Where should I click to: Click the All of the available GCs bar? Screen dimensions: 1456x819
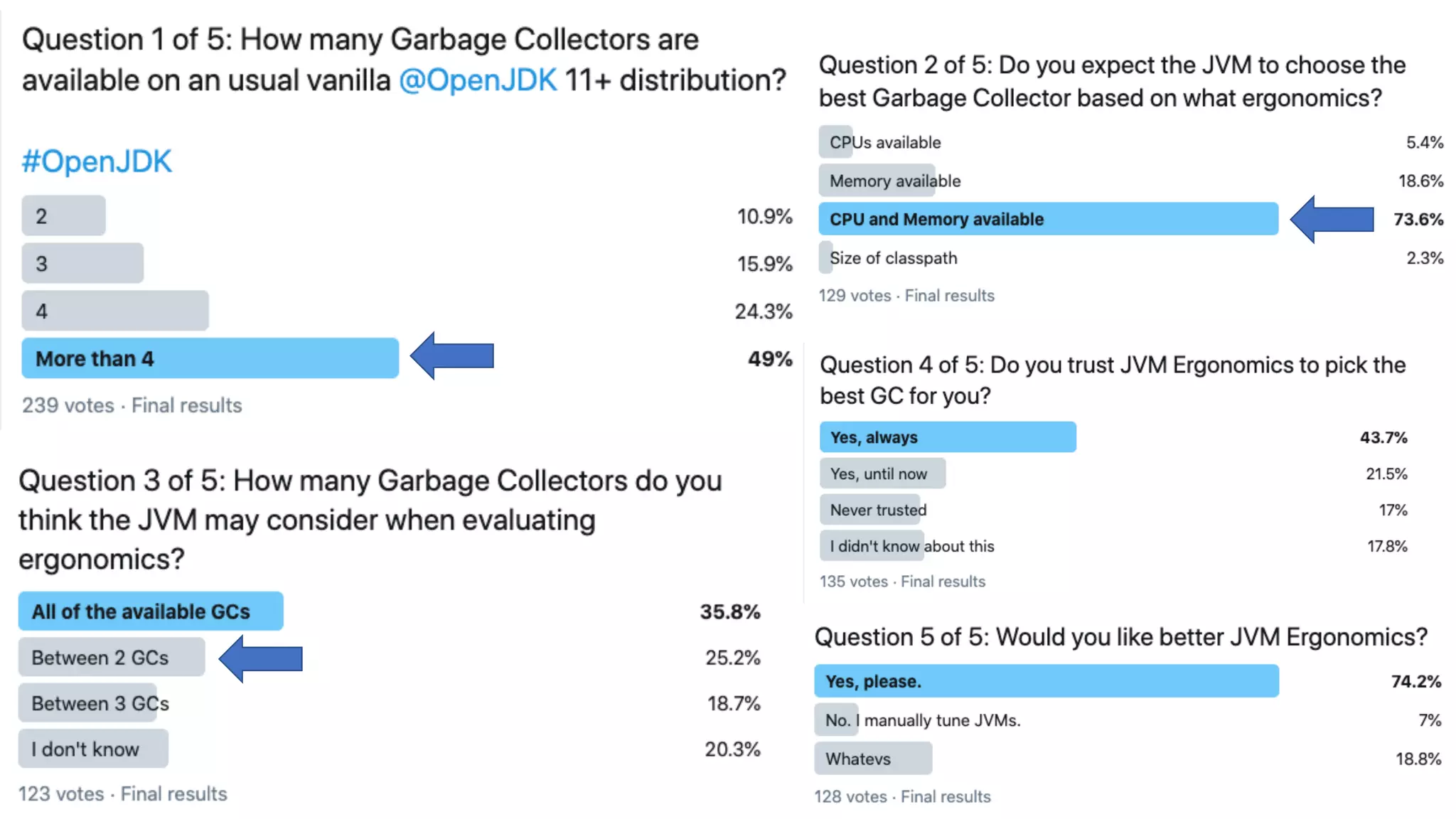[x=151, y=611]
